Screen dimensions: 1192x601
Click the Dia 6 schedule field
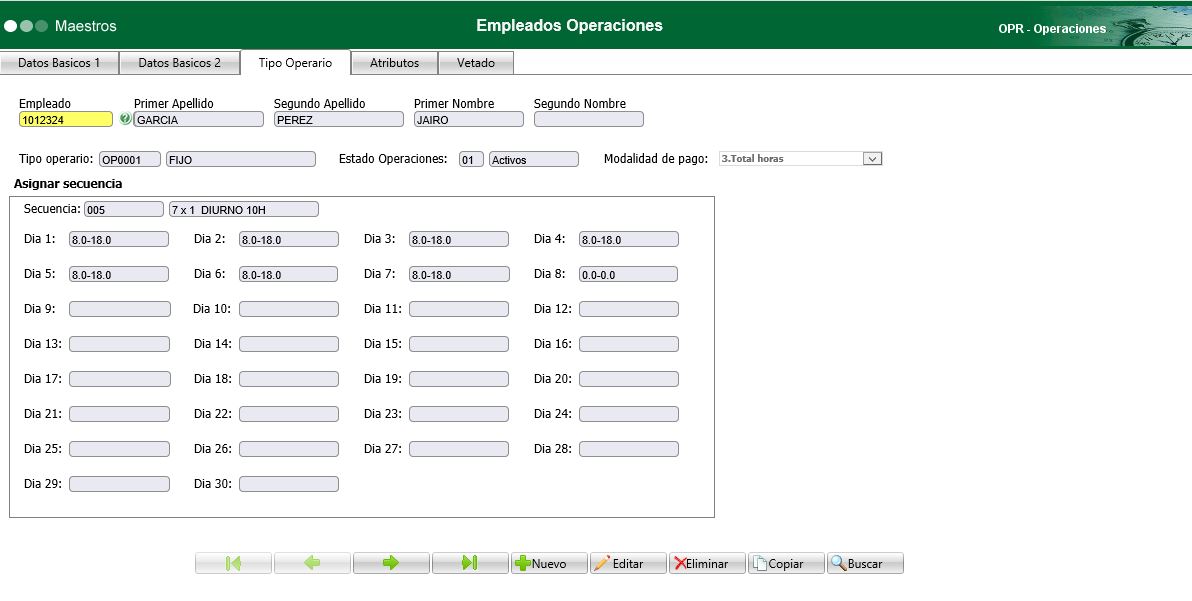coord(289,274)
